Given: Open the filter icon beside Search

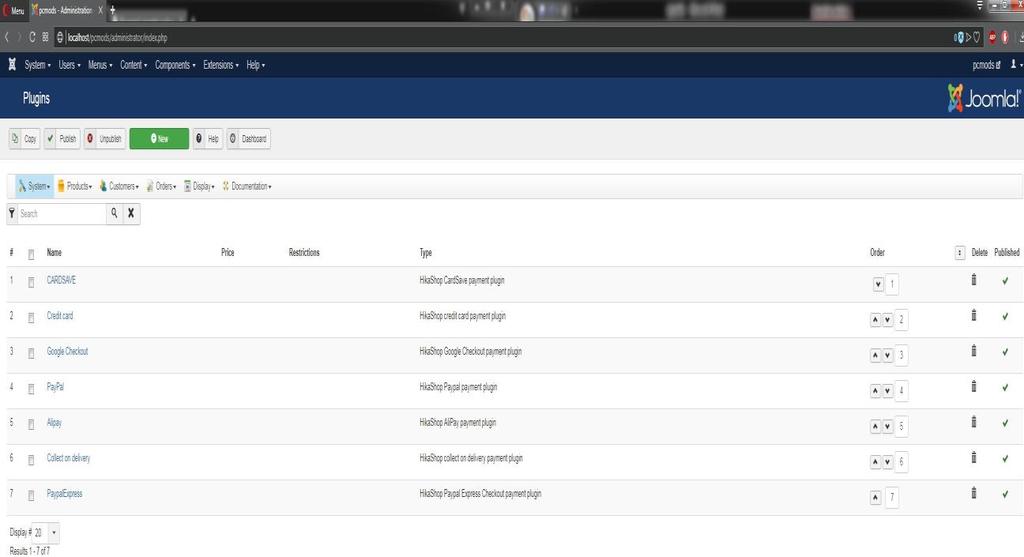Looking at the screenshot, I should pos(12,213).
